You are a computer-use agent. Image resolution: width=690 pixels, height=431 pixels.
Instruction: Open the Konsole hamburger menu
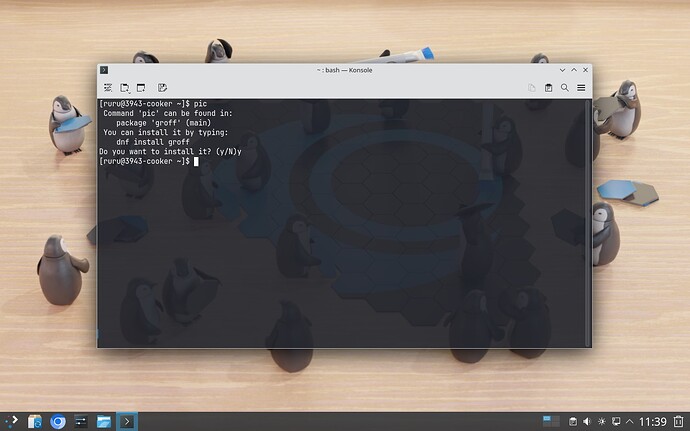[x=581, y=88]
